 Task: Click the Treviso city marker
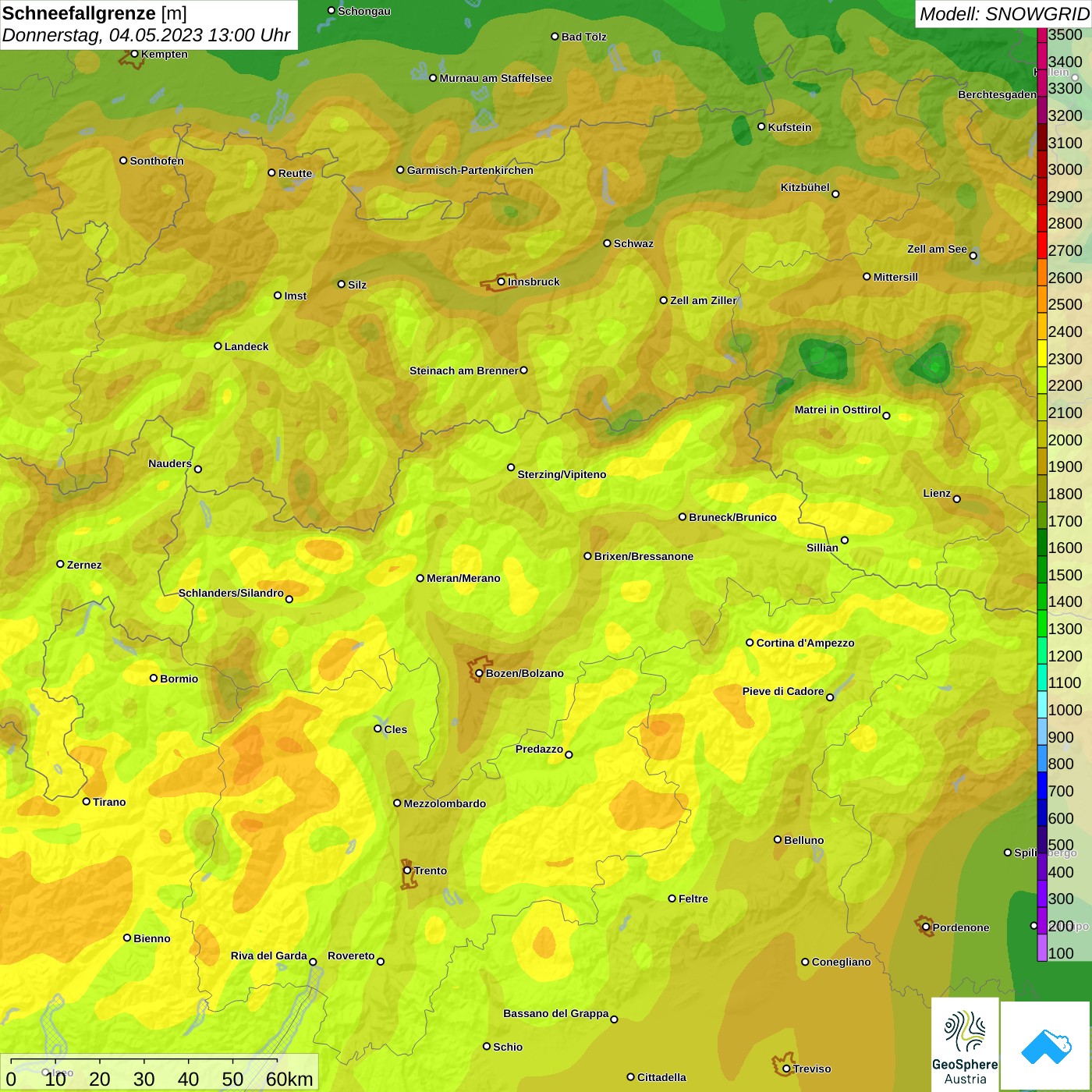click(x=786, y=1069)
